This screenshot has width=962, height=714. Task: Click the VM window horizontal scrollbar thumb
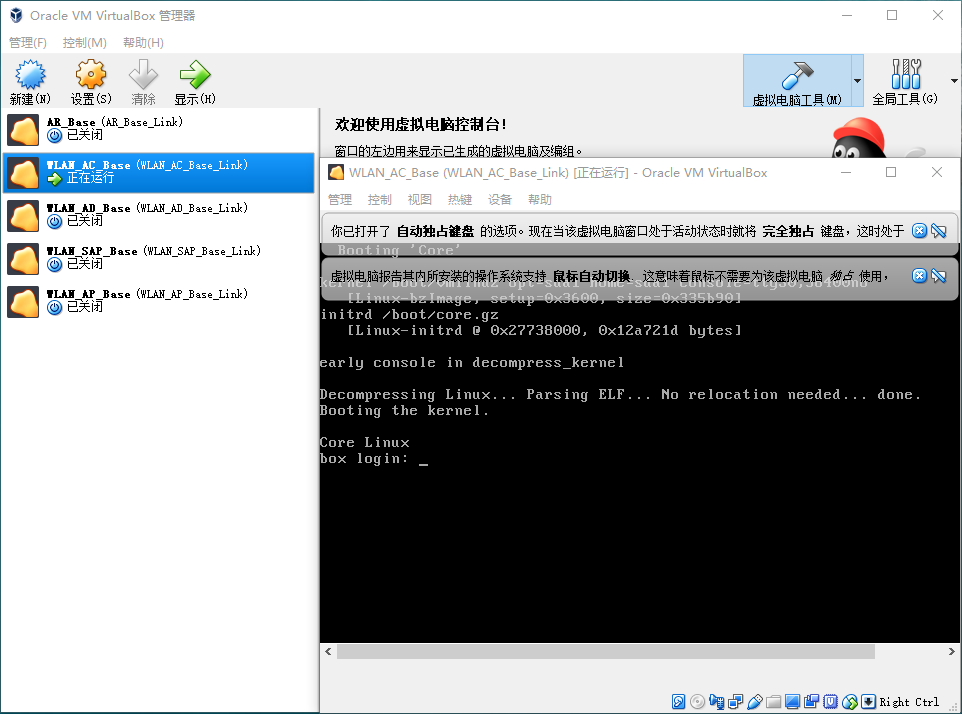[606, 651]
